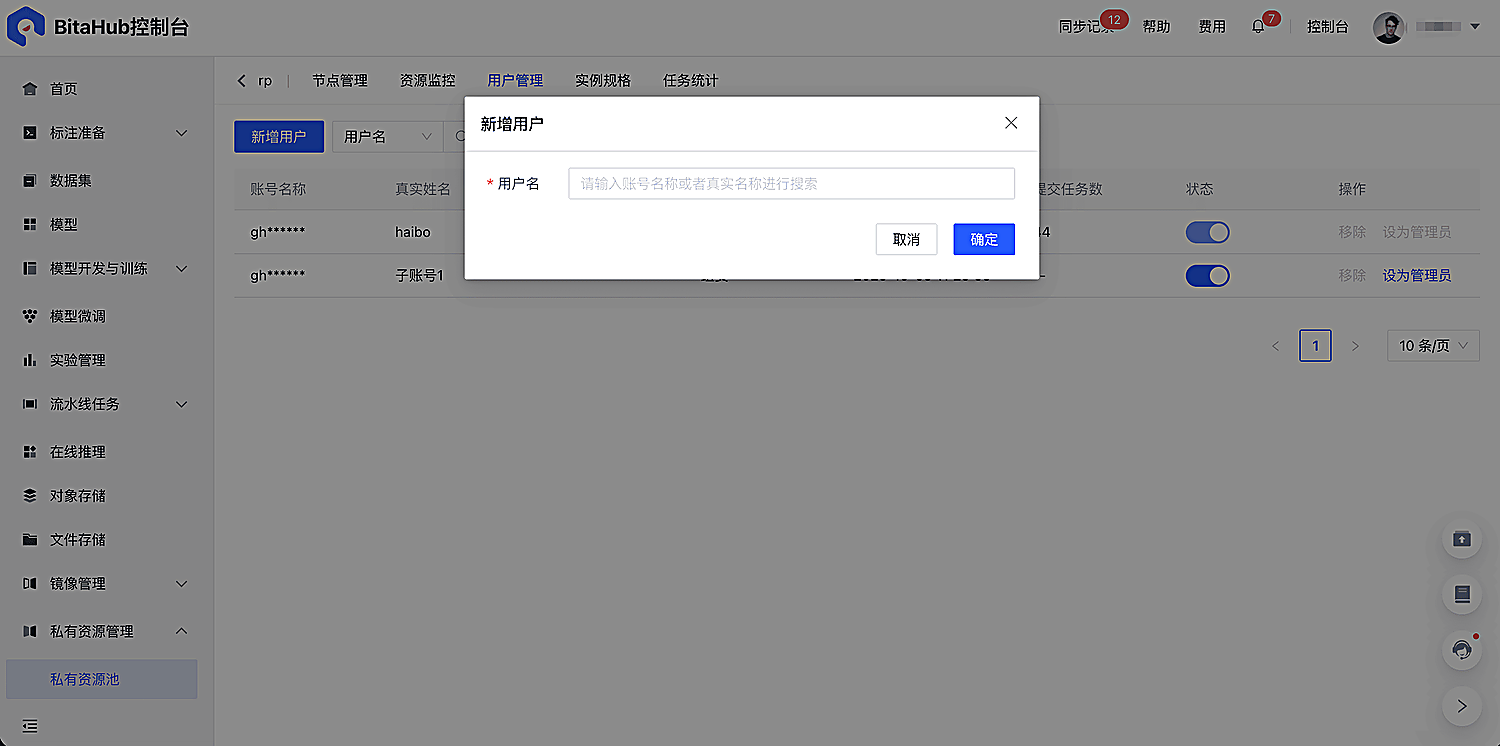Open 控制台 in top bar
This screenshot has height=746, width=1500.
coord(1327,27)
